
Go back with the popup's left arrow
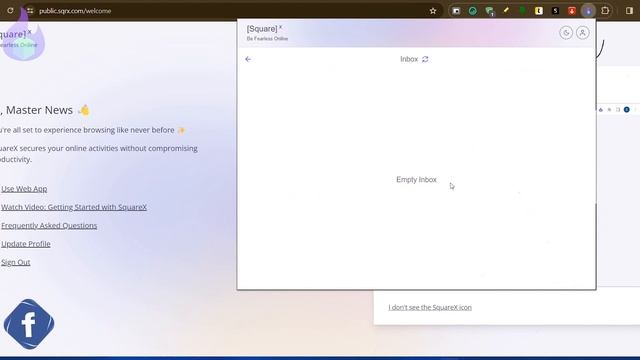click(248, 59)
